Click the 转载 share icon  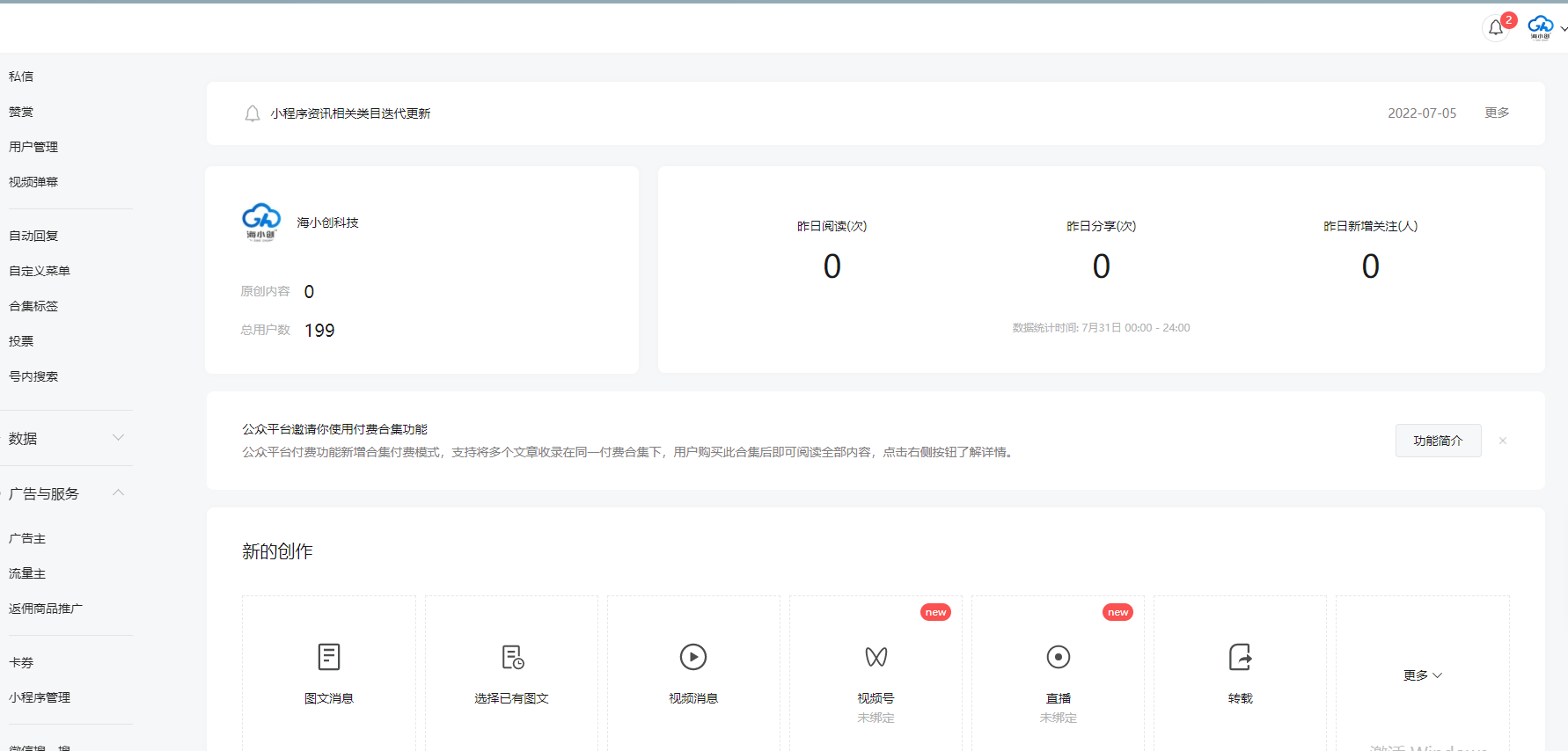click(1240, 657)
